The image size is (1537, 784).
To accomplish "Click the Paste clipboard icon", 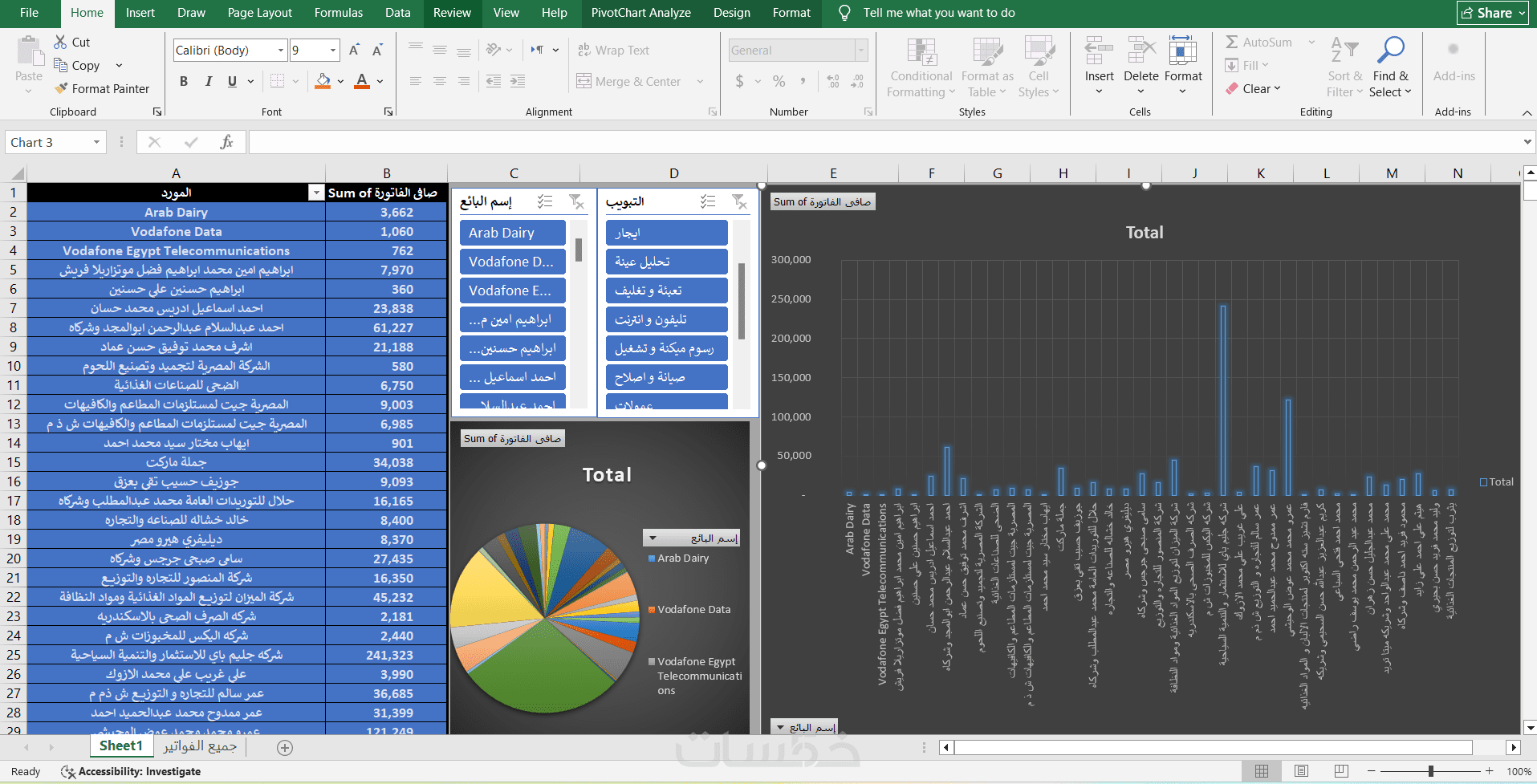I will click(x=29, y=52).
